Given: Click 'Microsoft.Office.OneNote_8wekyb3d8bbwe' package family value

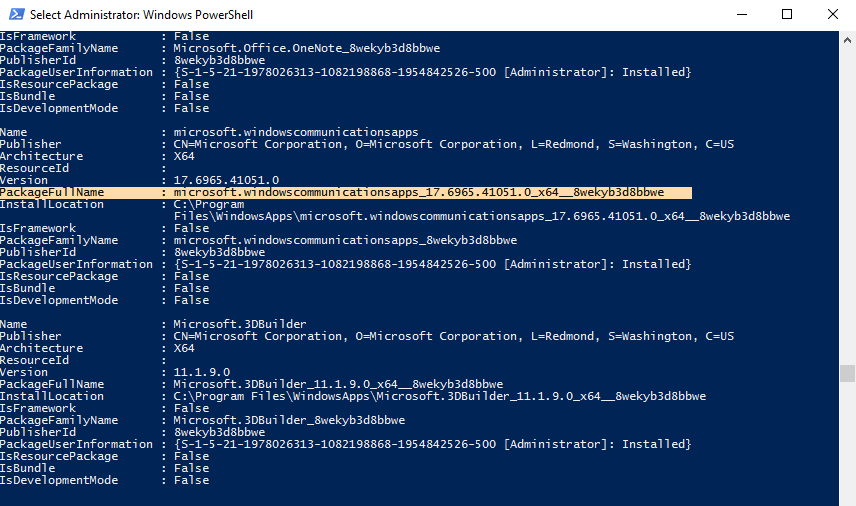Looking at the screenshot, I should pyautogui.click(x=307, y=48).
